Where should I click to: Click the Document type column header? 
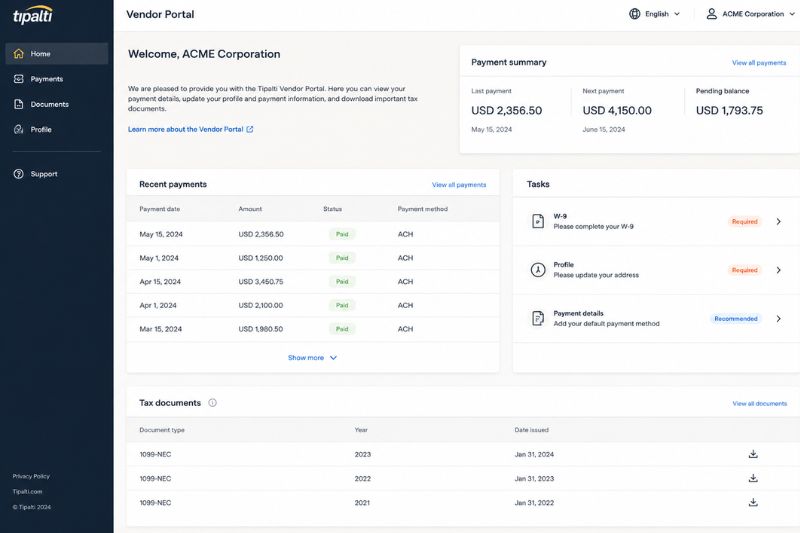point(162,430)
